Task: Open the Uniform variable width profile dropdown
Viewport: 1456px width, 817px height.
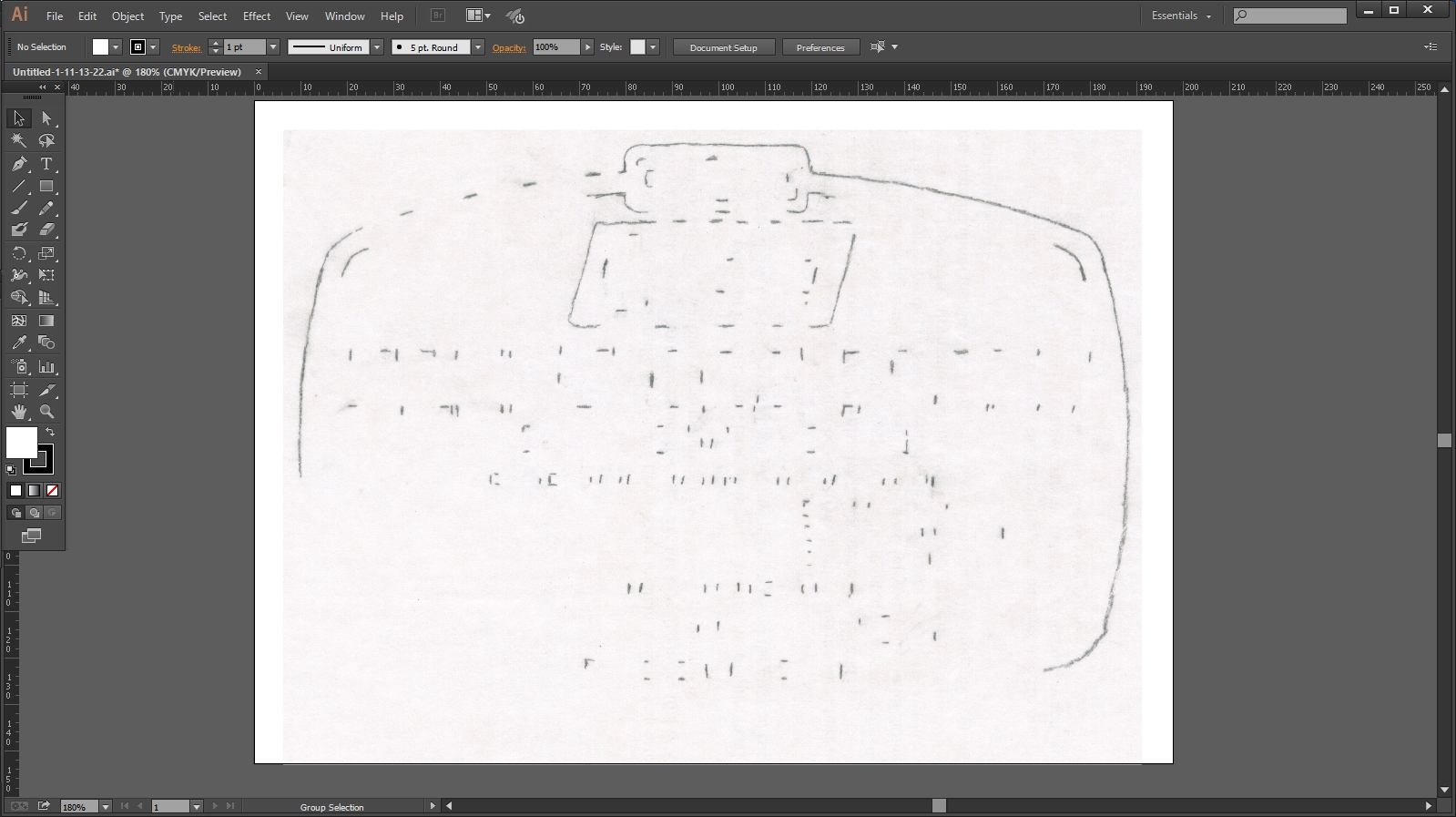Action: coord(377,47)
